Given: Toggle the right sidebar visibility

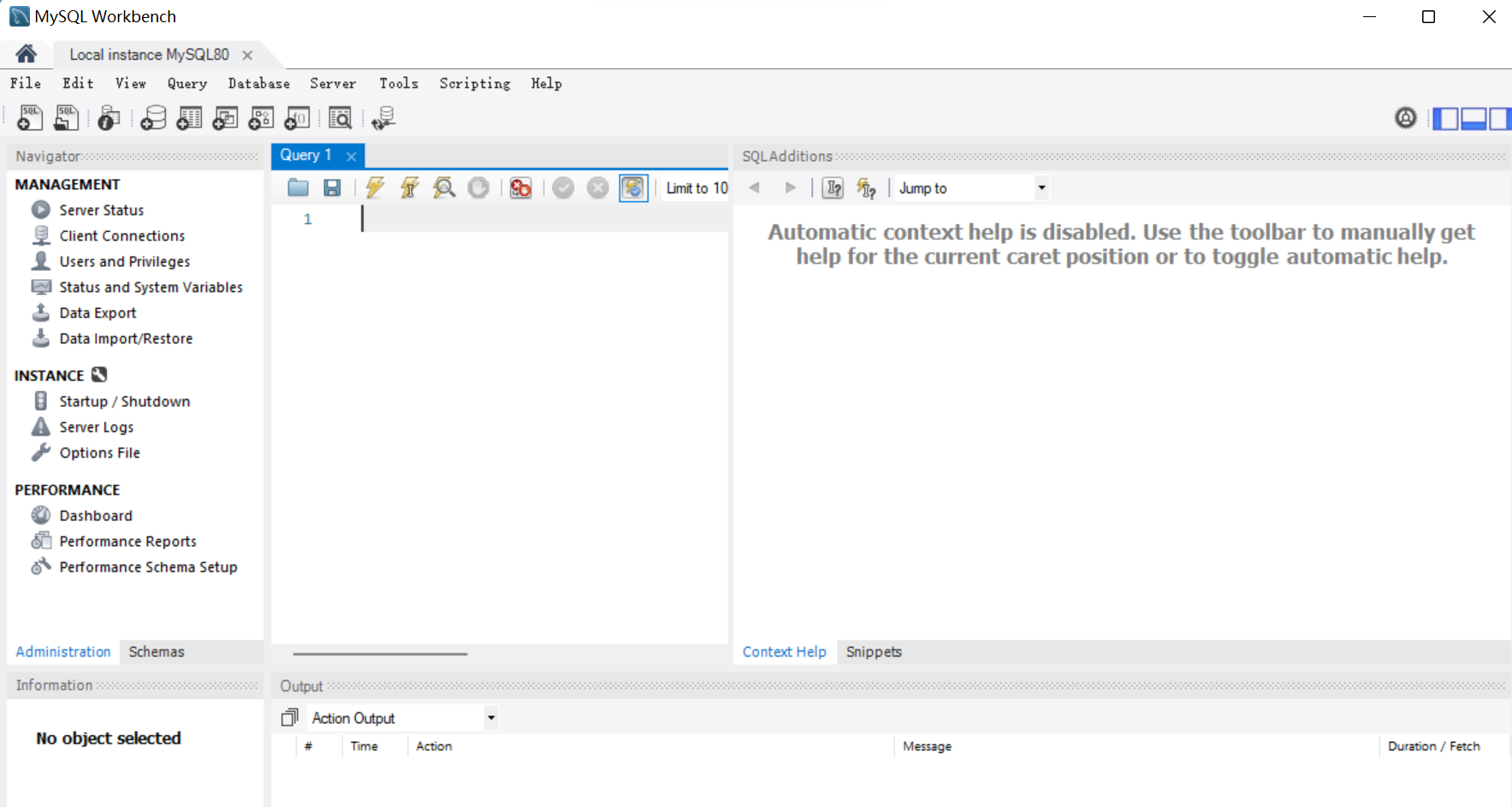Looking at the screenshot, I should (1500, 118).
